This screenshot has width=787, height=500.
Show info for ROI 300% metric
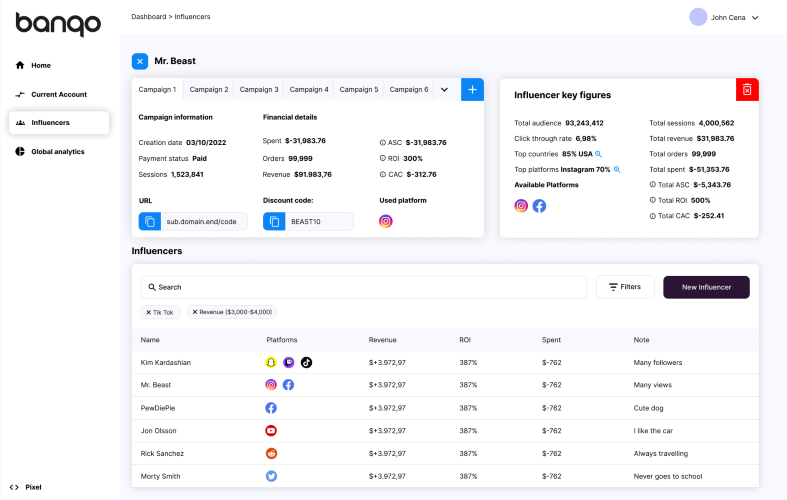click(382, 158)
